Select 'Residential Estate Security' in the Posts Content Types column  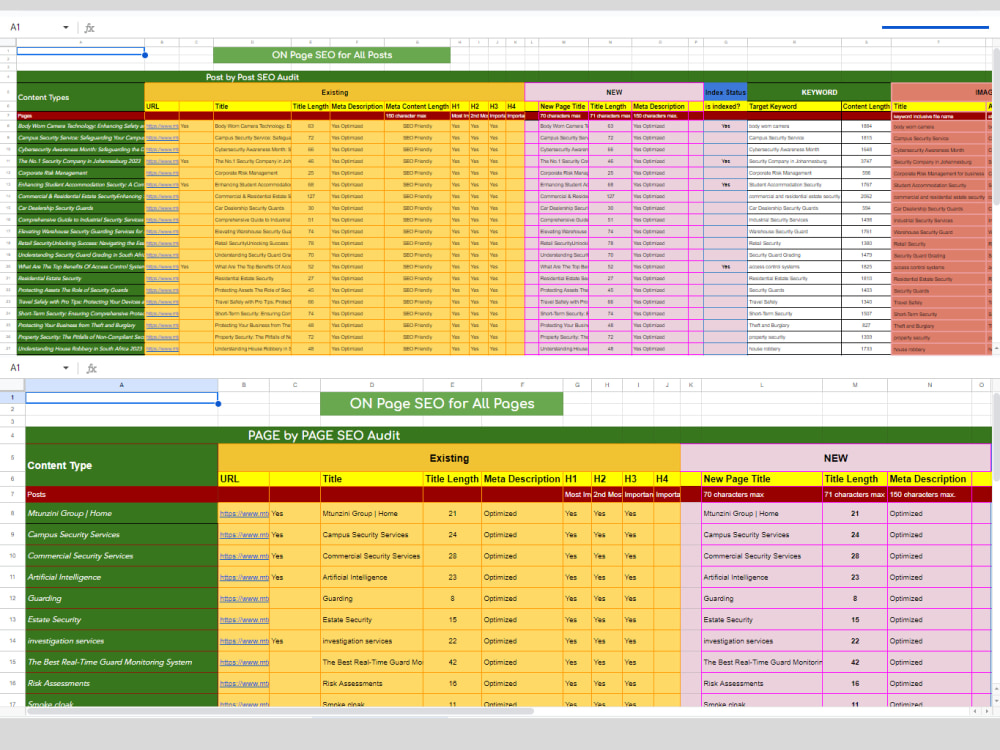point(80,278)
